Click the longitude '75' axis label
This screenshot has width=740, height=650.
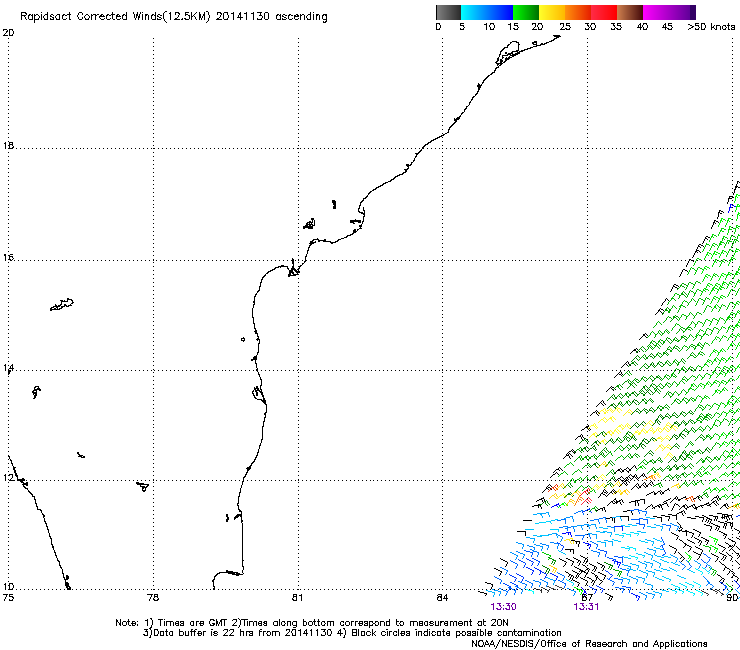click(8, 598)
